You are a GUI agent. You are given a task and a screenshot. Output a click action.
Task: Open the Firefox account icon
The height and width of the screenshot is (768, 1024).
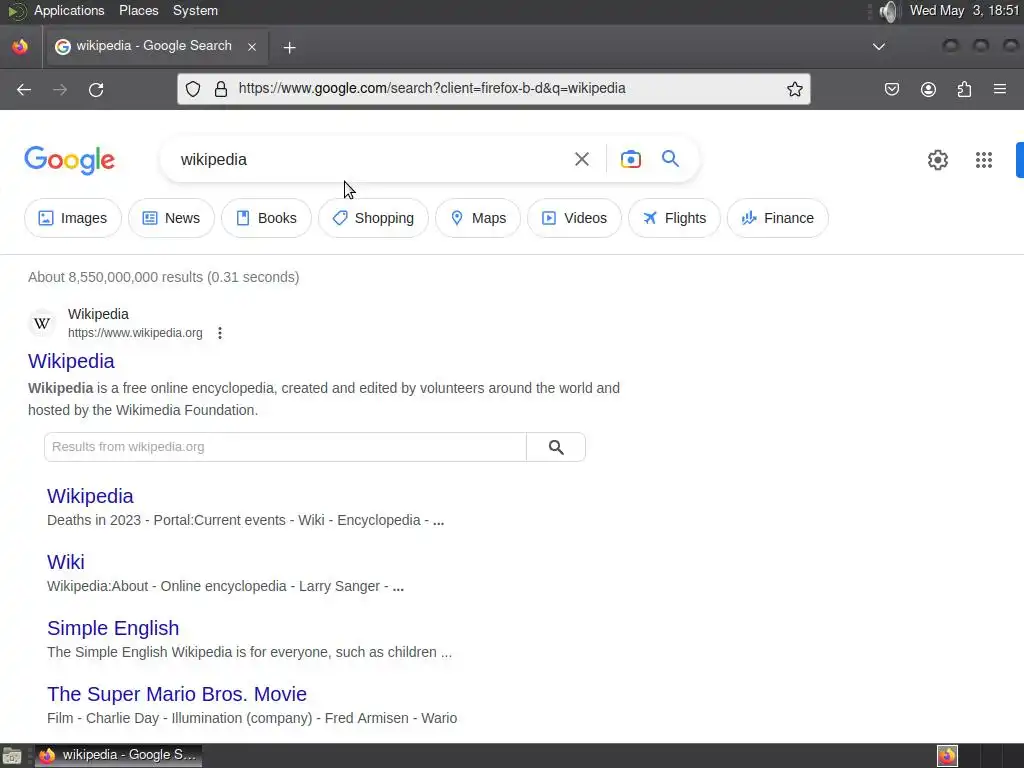(928, 89)
